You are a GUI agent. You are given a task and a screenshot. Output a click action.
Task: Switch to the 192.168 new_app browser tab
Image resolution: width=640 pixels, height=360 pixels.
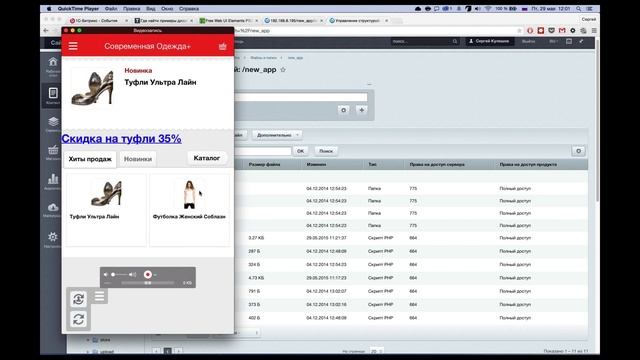point(293,20)
